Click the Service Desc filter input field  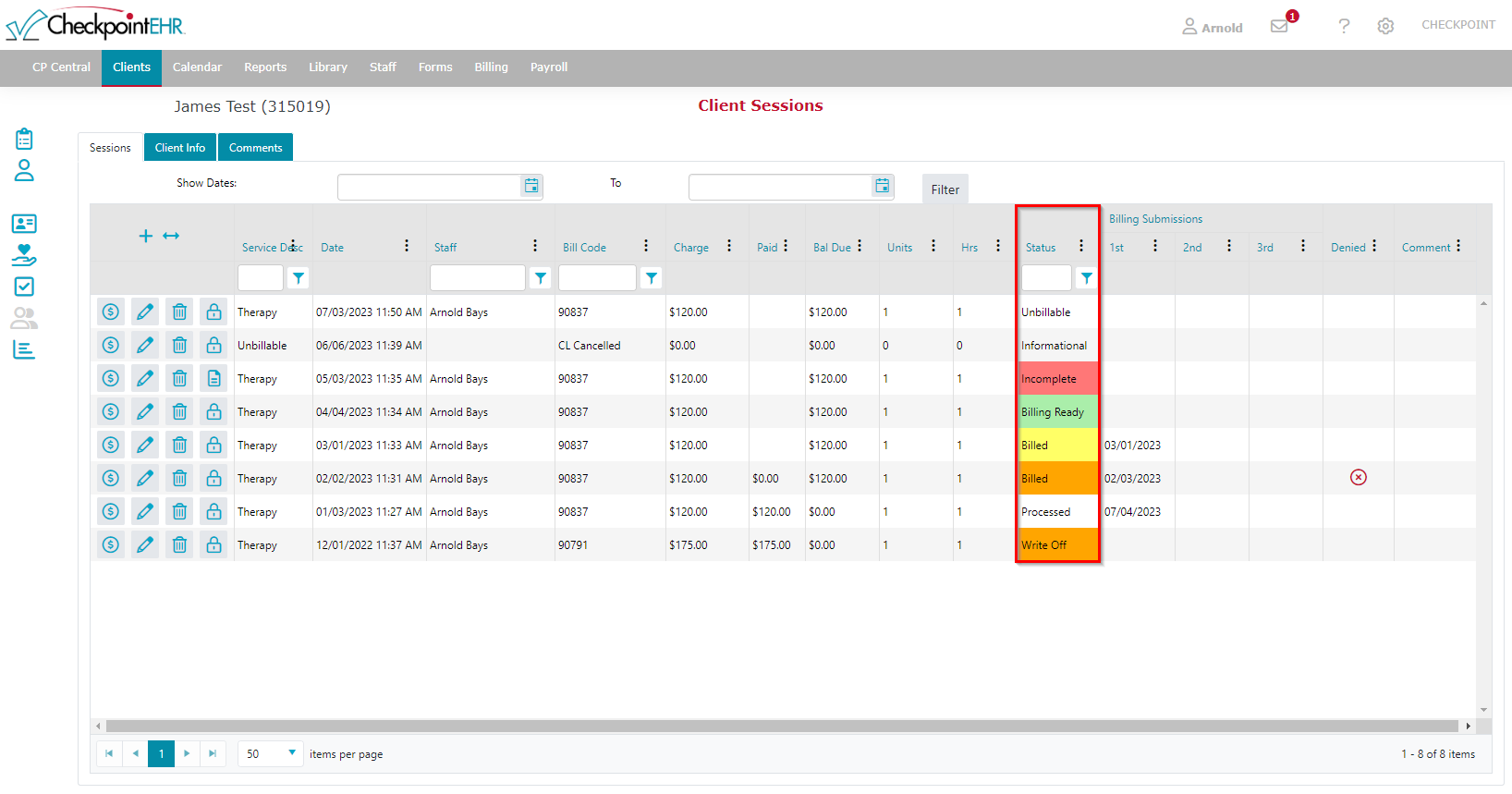coord(260,278)
